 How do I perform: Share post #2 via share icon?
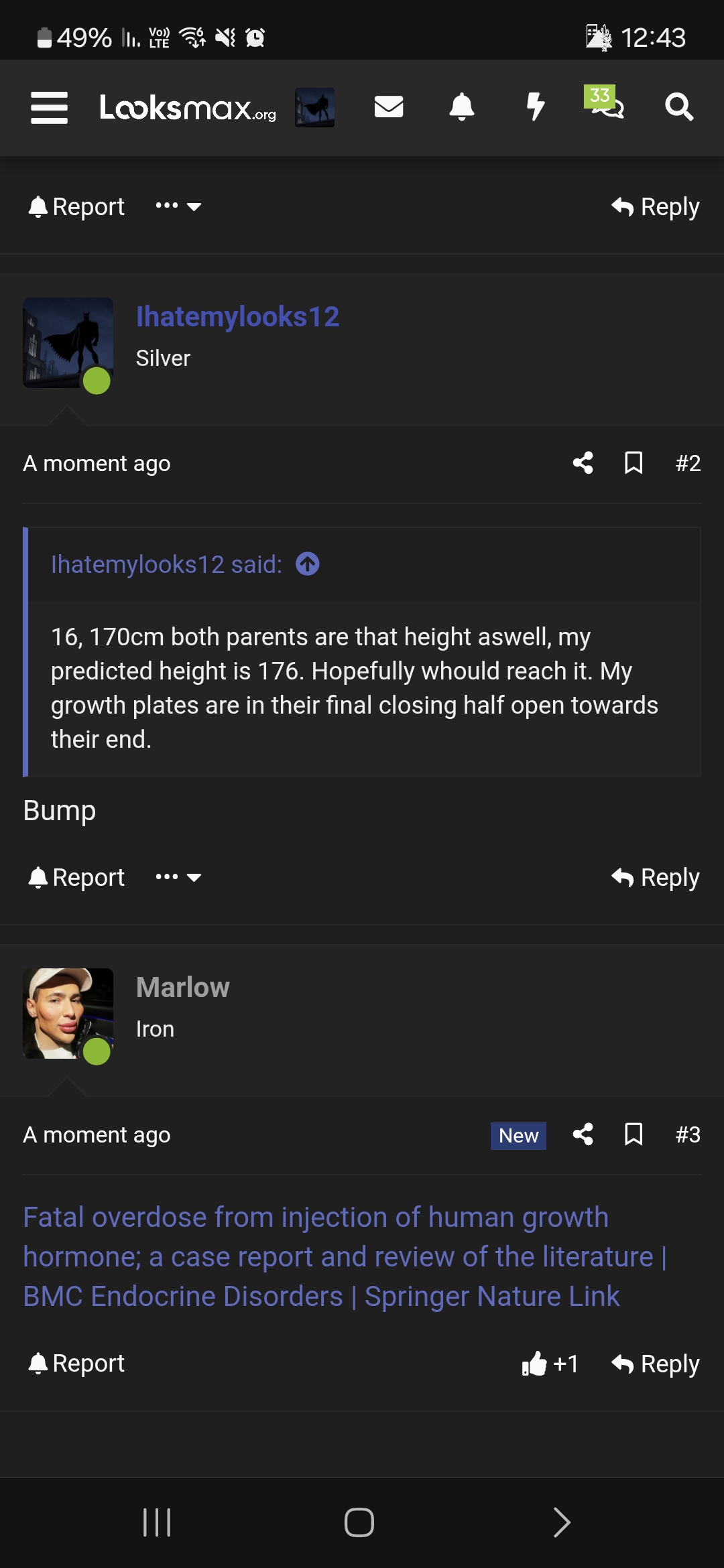click(583, 463)
